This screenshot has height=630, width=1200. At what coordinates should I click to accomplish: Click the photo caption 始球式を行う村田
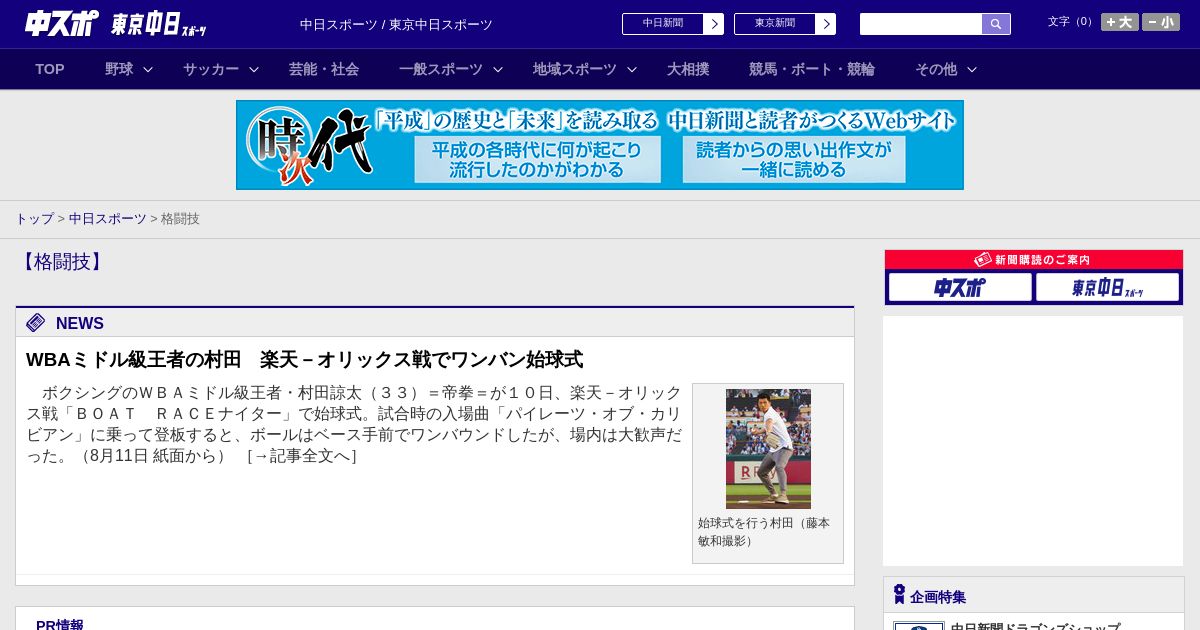pos(764,531)
